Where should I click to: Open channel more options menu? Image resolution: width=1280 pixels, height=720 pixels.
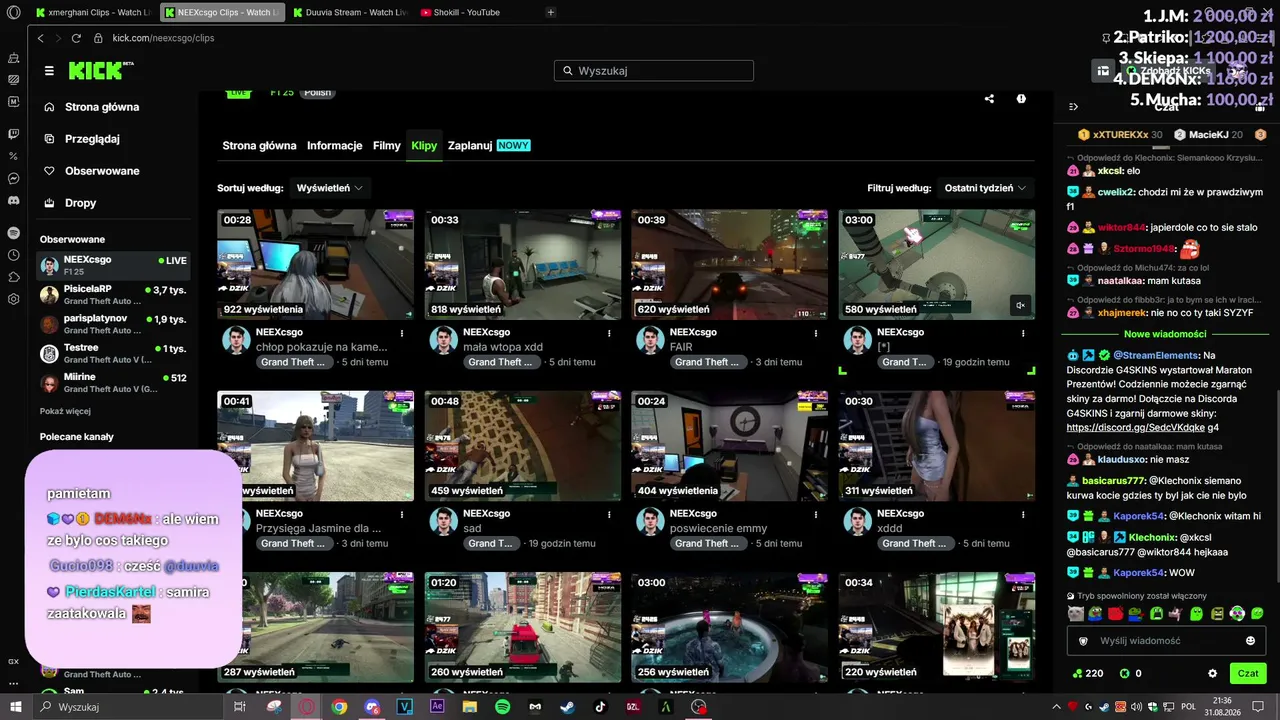tap(1021, 99)
